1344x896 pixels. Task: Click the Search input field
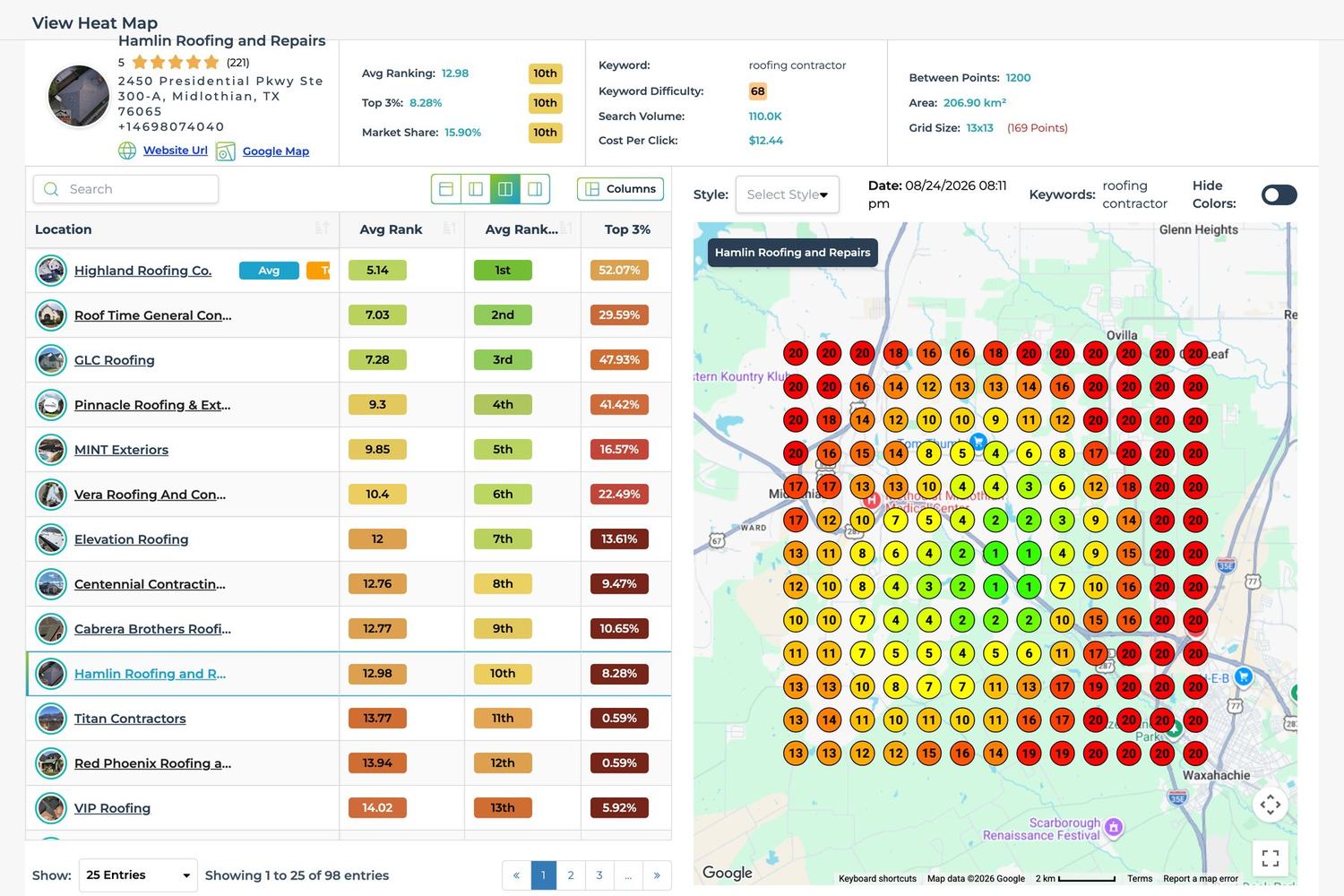[x=126, y=189]
